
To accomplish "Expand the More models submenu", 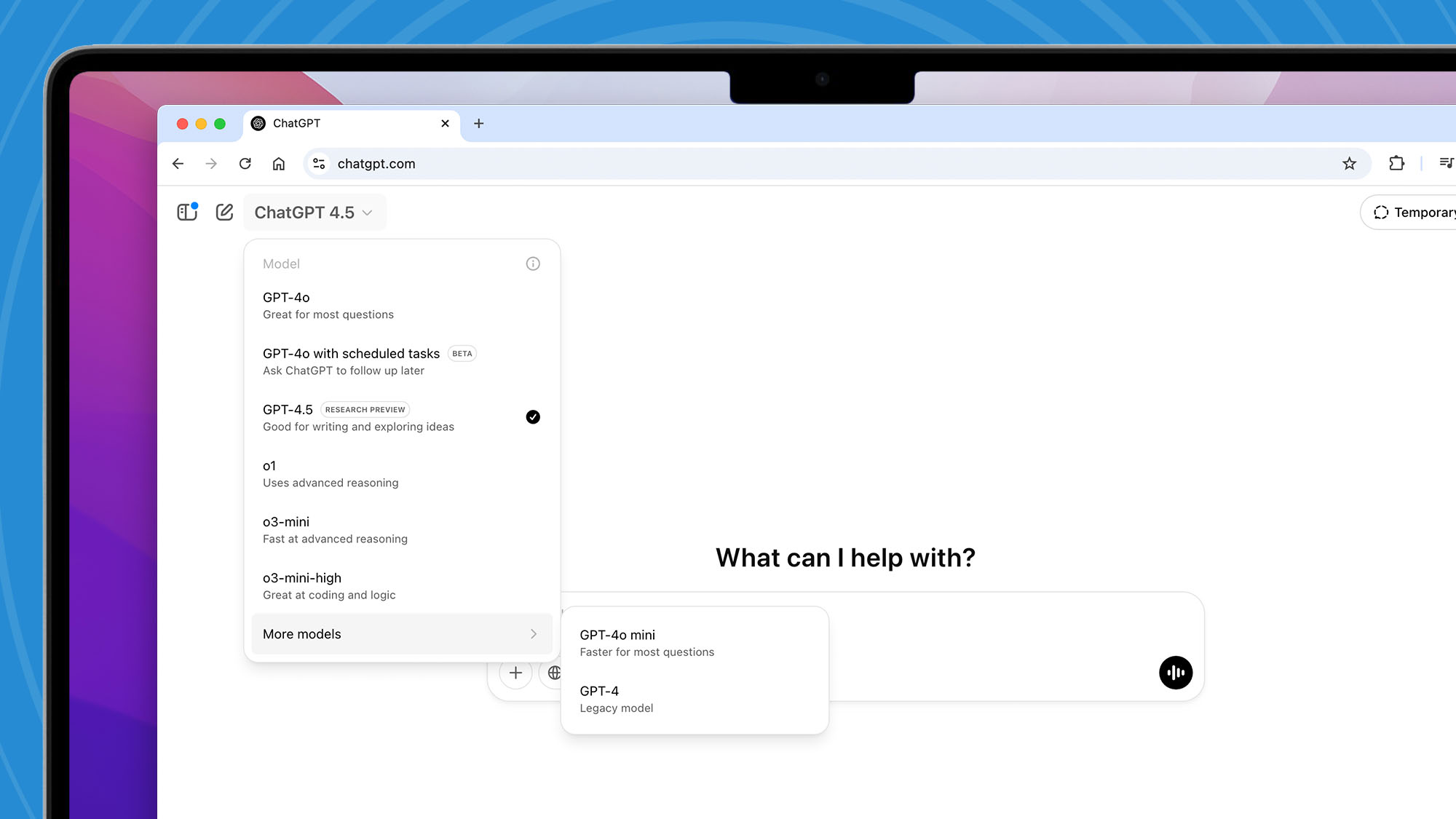I will (x=402, y=634).
